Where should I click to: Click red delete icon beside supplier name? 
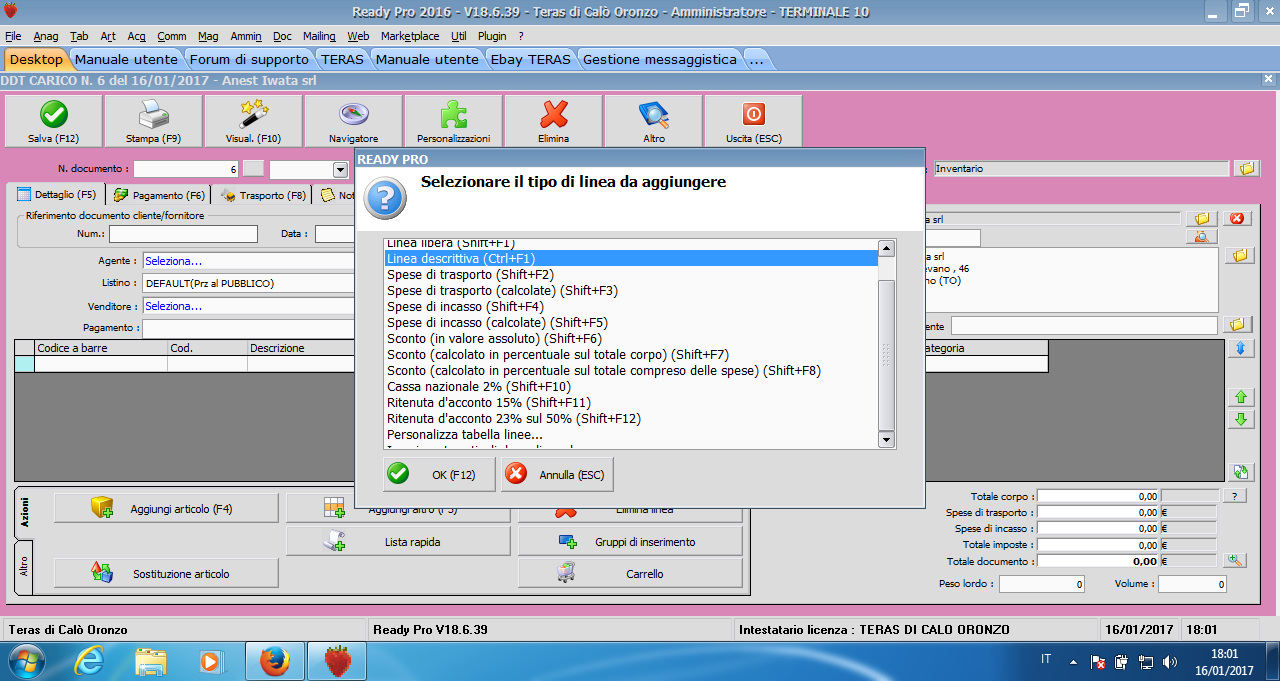click(x=1236, y=218)
